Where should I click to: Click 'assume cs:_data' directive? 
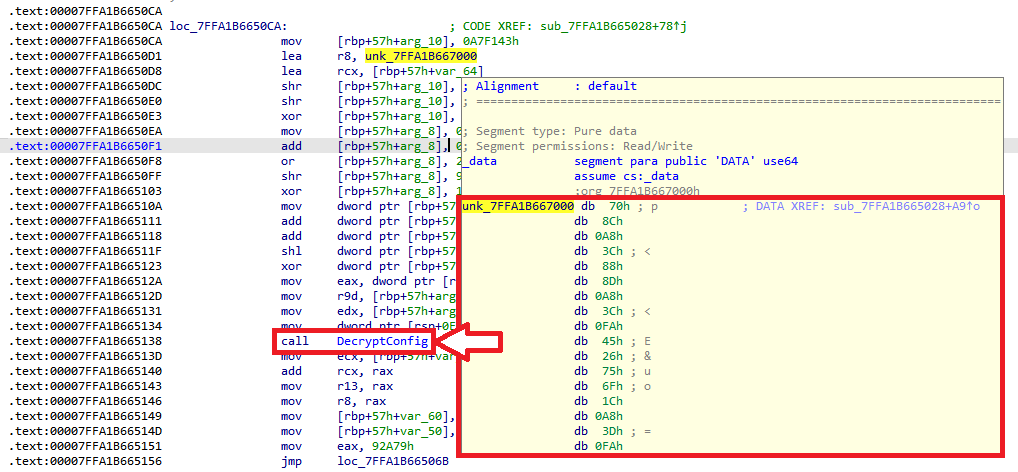tap(625, 177)
